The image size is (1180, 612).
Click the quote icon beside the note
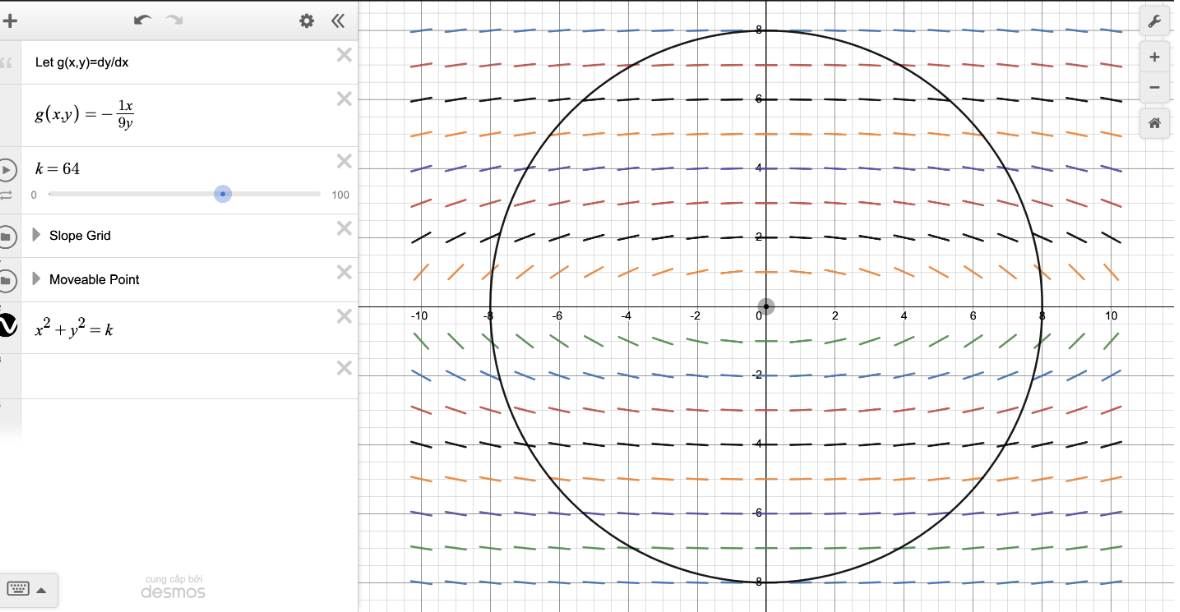coord(7,63)
